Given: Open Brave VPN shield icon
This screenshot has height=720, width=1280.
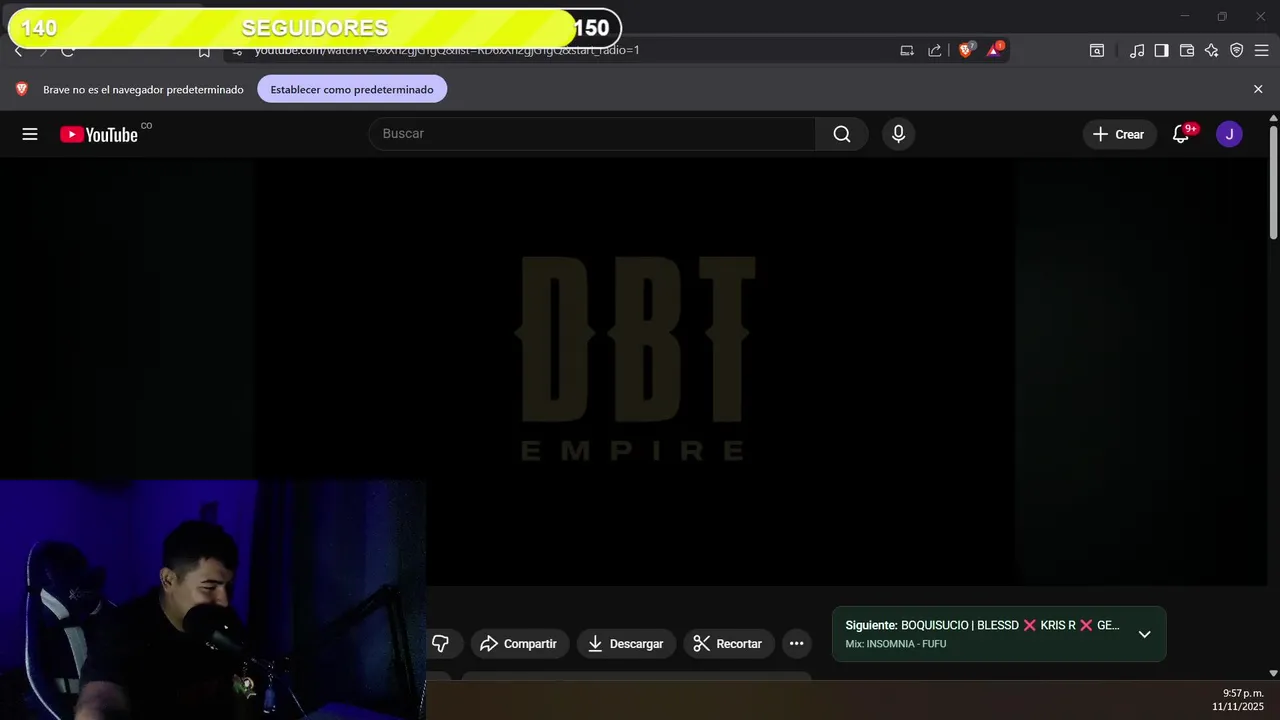Looking at the screenshot, I should point(1237,50).
